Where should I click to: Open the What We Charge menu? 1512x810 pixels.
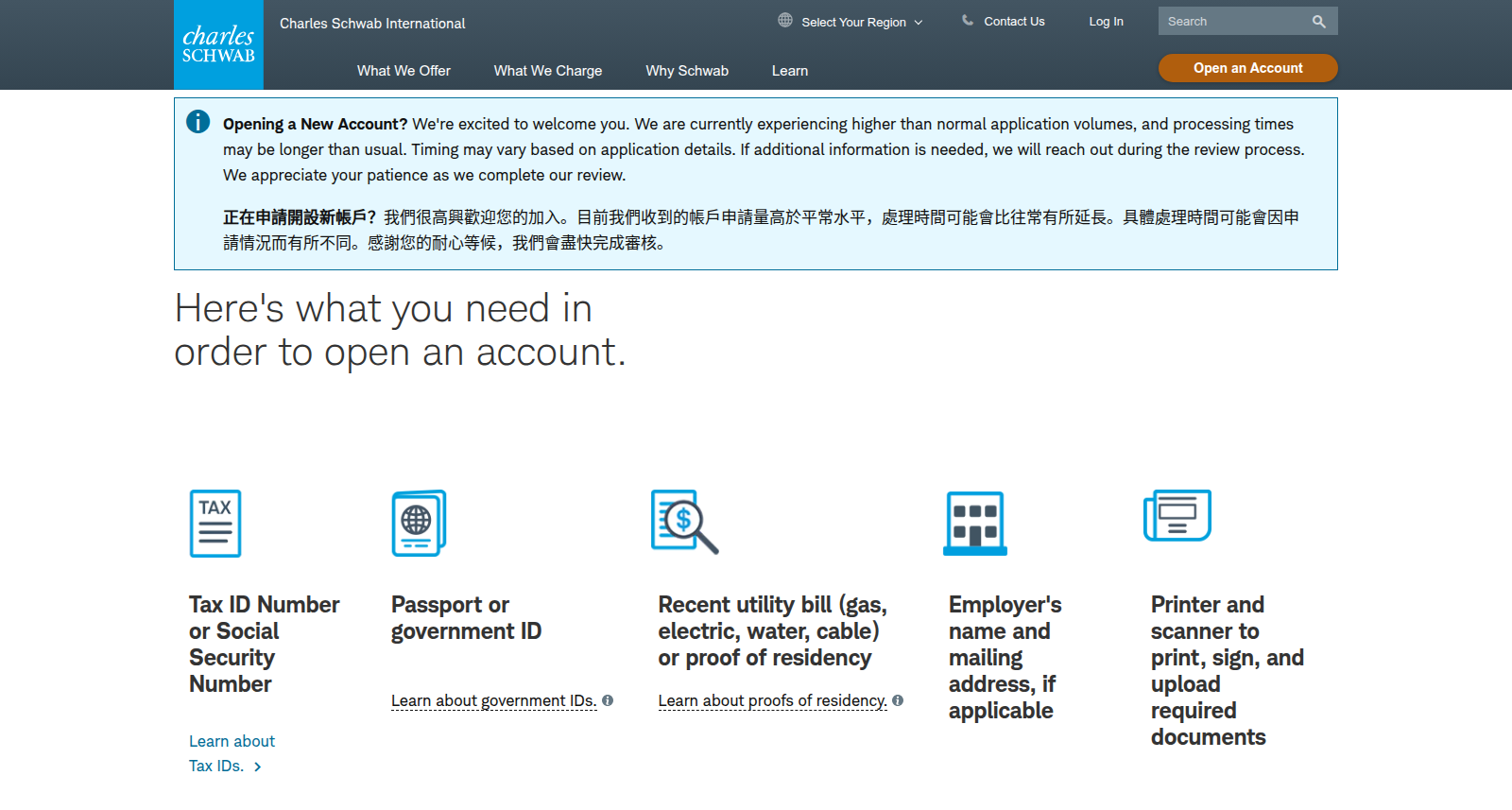tap(548, 71)
